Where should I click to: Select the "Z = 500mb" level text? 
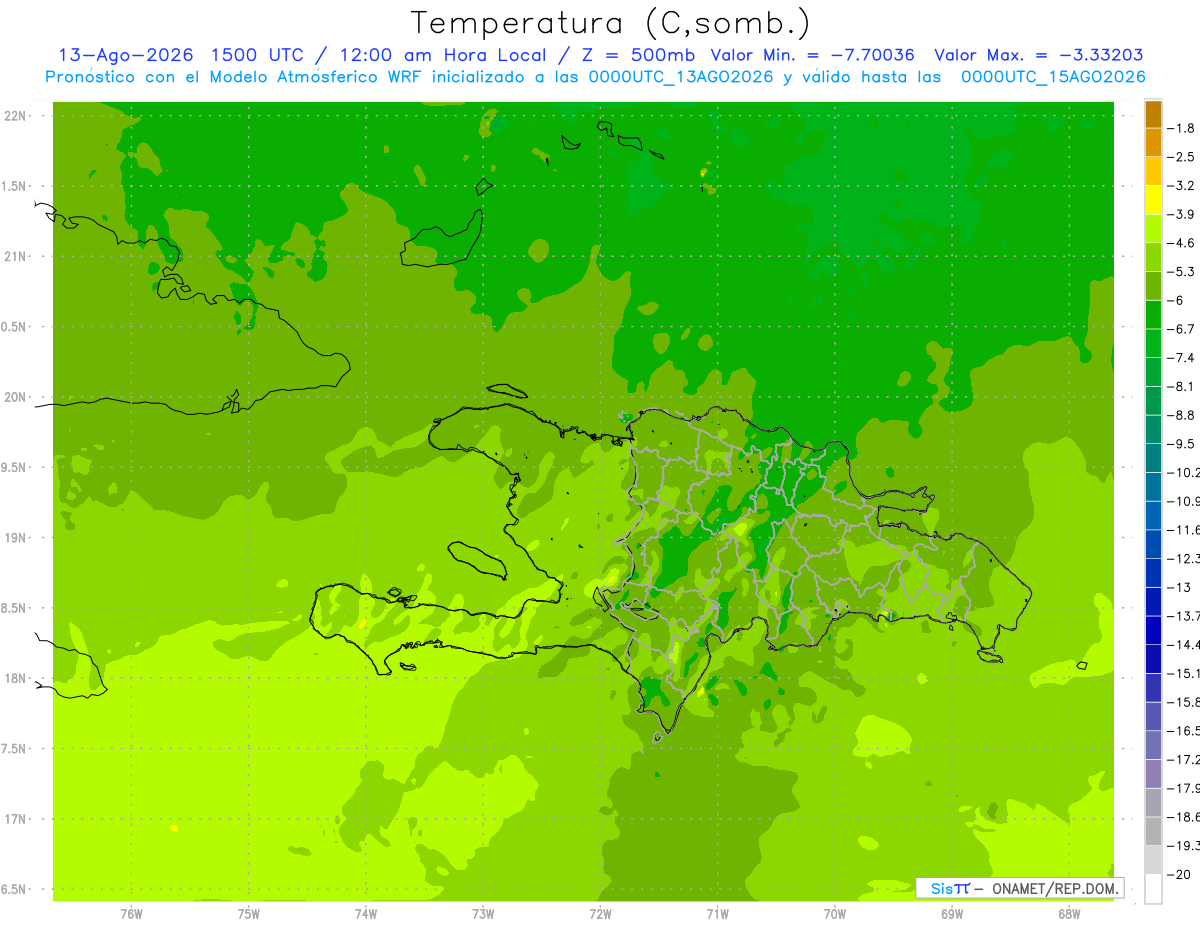(x=635, y=55)
